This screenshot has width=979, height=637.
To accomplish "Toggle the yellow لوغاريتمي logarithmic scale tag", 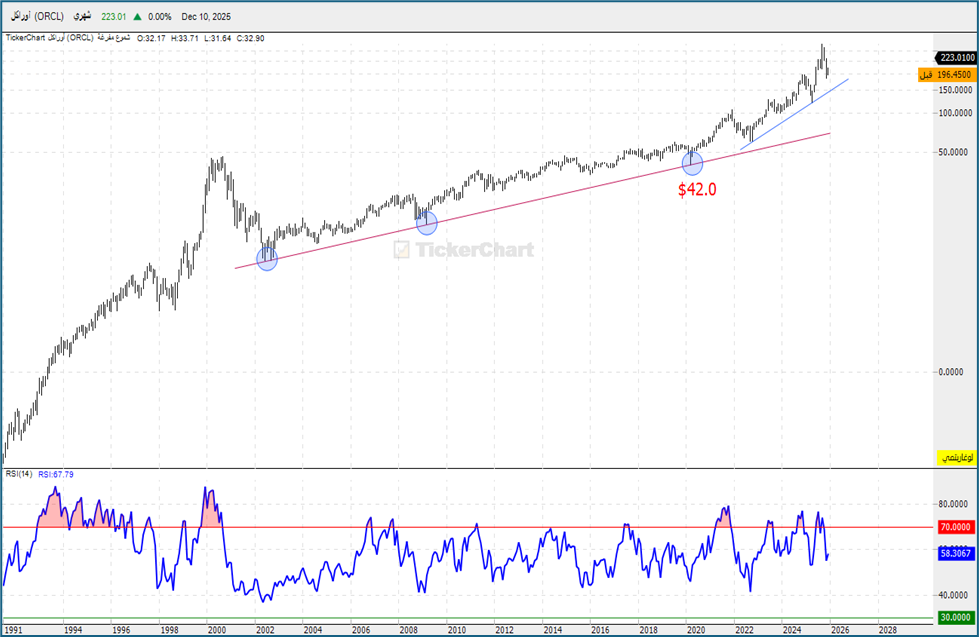I will pyautogui.click(x=957, y=458).
